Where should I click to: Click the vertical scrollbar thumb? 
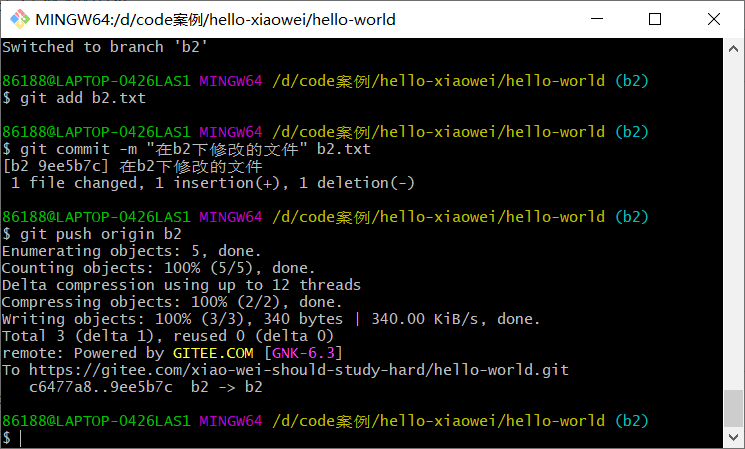(x=733, y=408)
